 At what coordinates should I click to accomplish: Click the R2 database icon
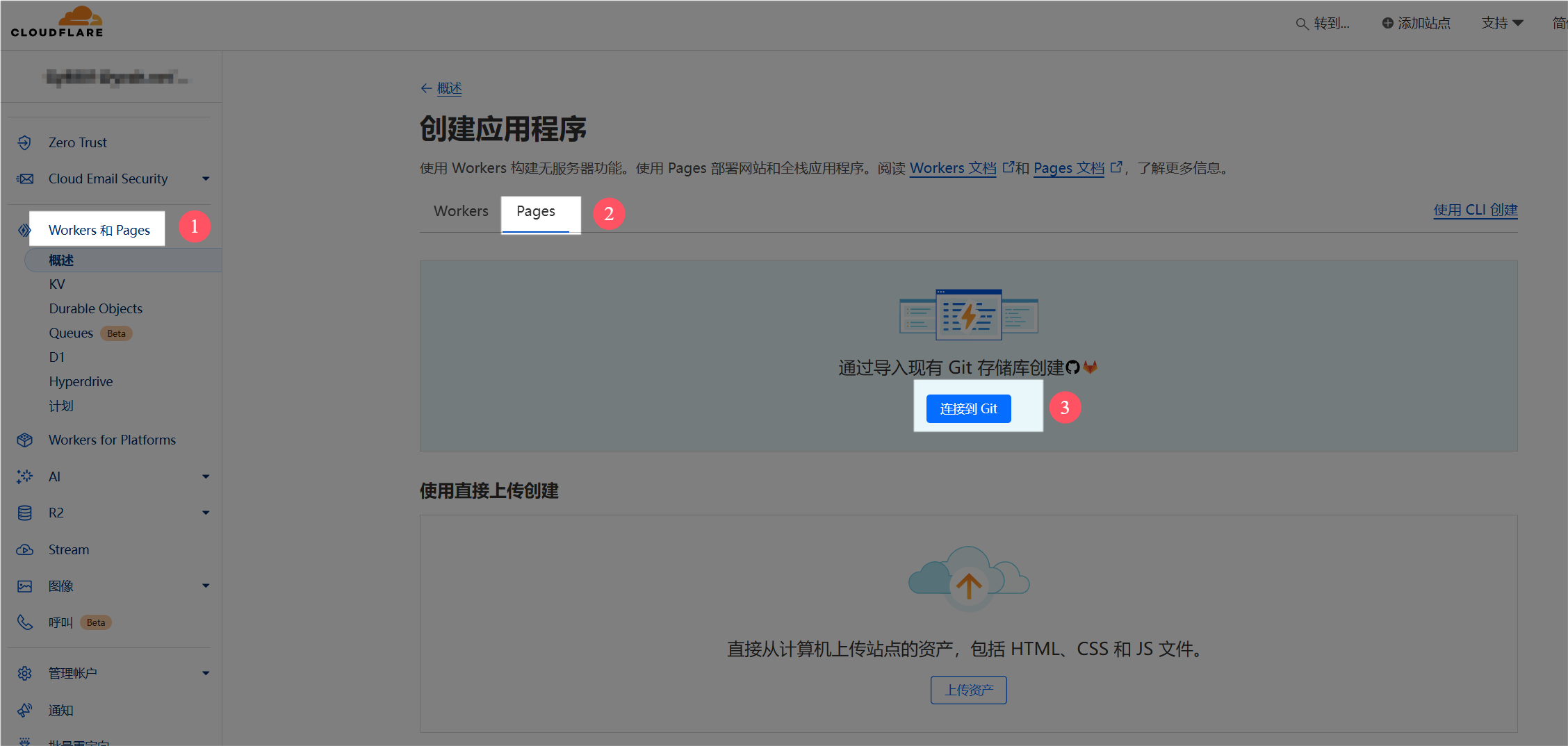tap(25, 513)
